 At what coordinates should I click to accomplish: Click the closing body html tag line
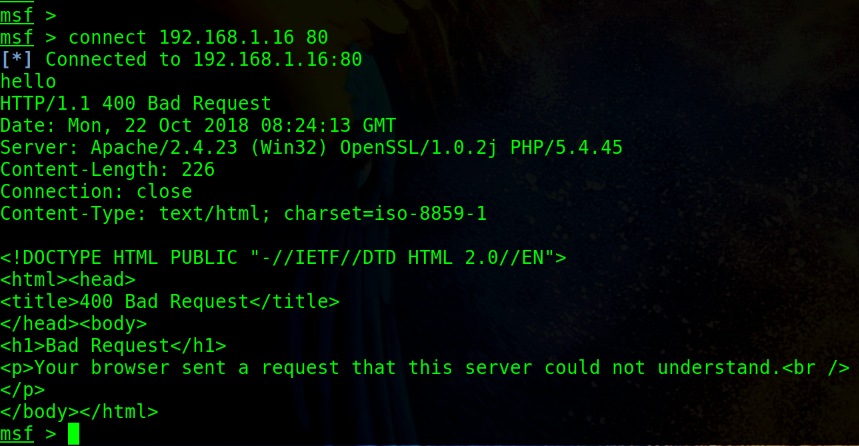pos(79,411)
